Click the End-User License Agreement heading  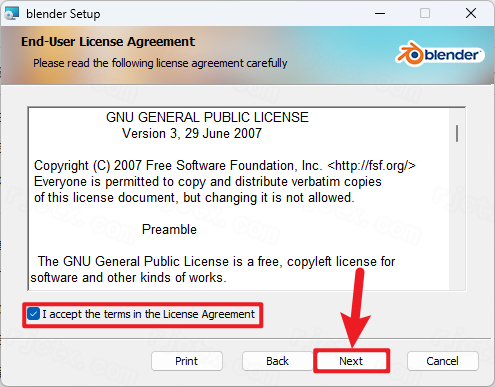pyautogui.click(x=108, y=42)
